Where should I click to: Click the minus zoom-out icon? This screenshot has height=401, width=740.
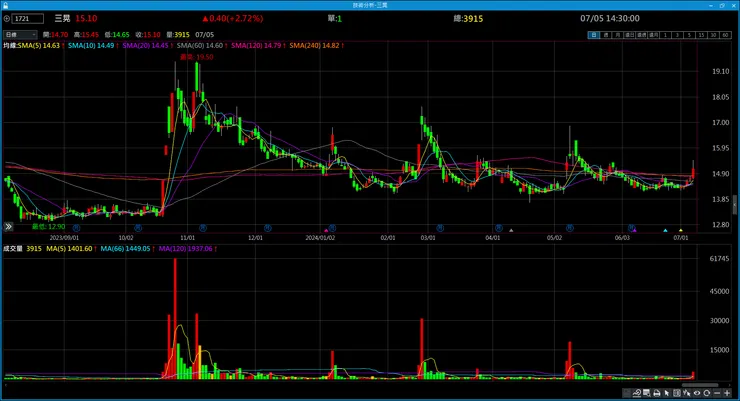(x=717, y=393)
